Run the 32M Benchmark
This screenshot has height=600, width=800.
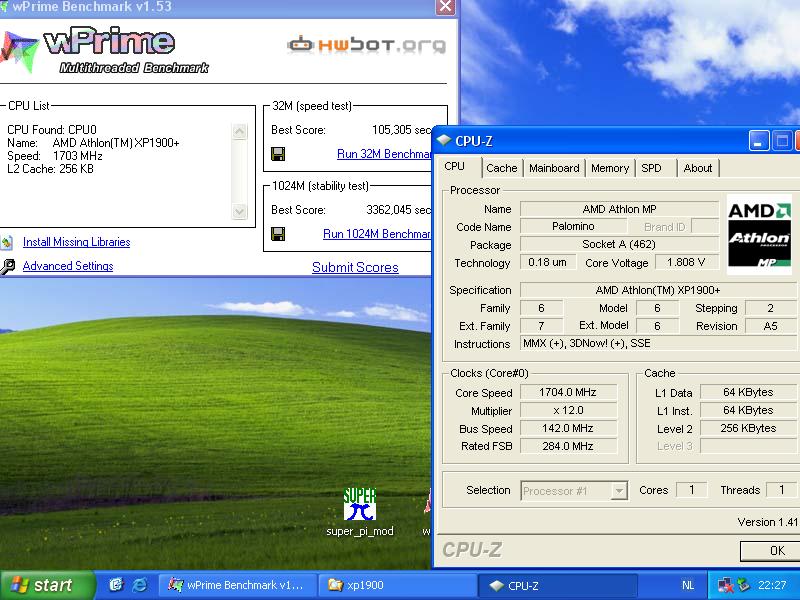click(x=384, y=154)
